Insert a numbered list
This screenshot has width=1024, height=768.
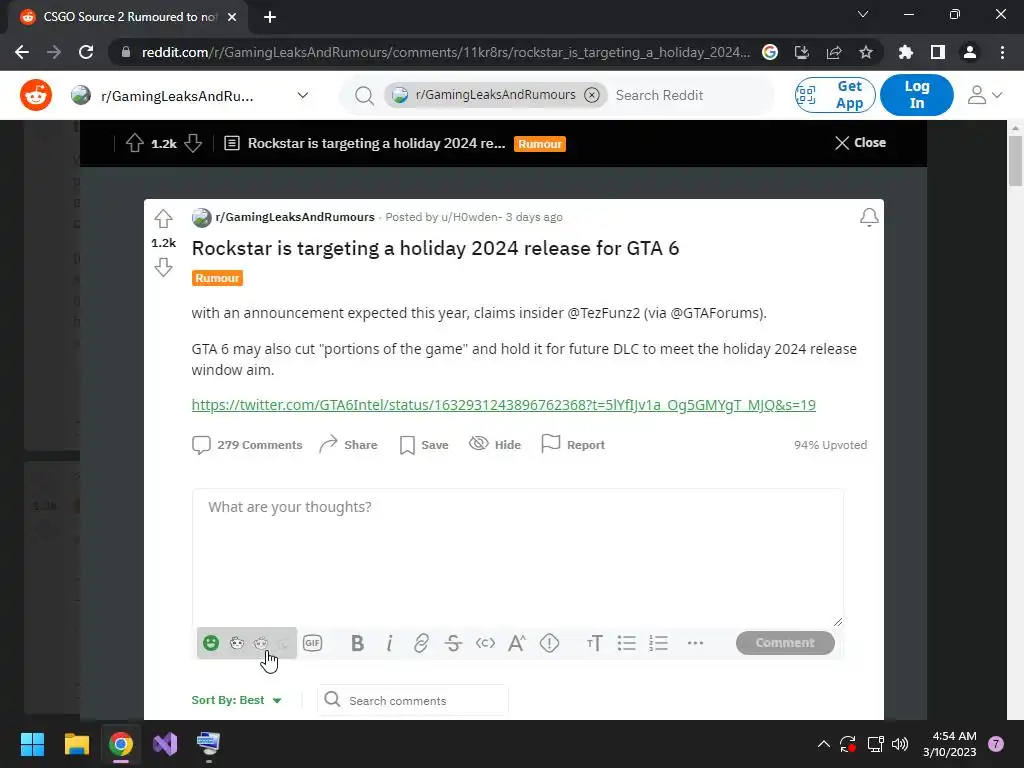658,643
